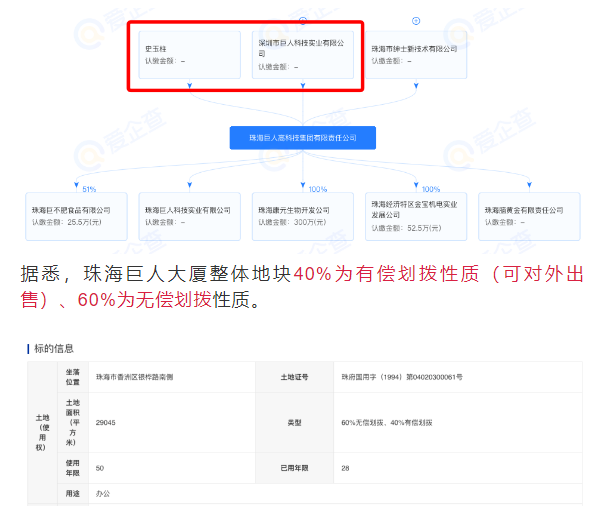Click the 珠海康元生物开发公司 node
This screenshot has width=594, height=507.
(303, 216)
